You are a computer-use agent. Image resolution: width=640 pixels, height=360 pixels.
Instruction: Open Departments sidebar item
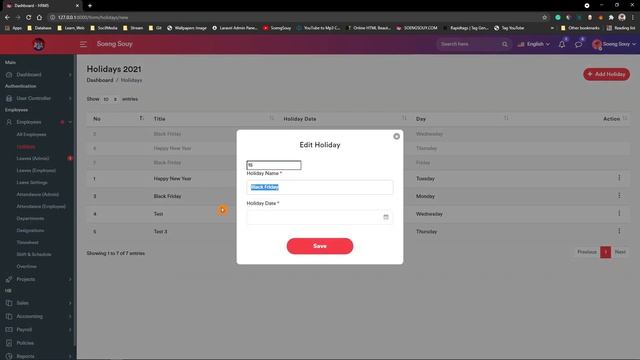(30, 218)
